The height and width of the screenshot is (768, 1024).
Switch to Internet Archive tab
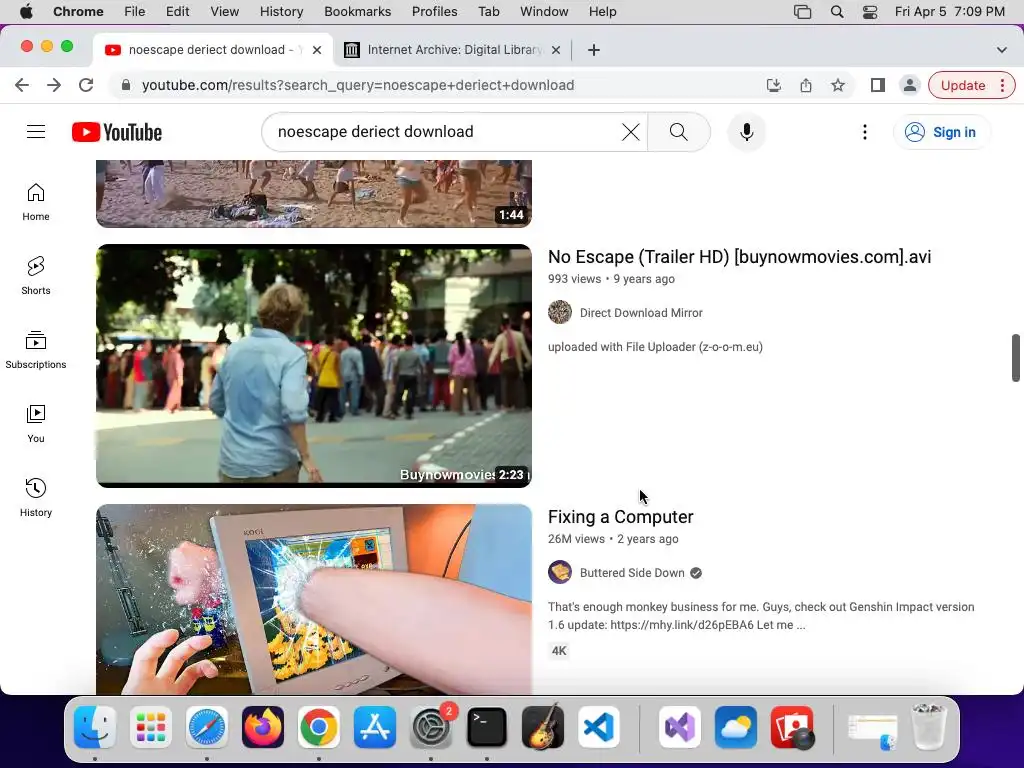pyautogui.click(x=453, y=50)
